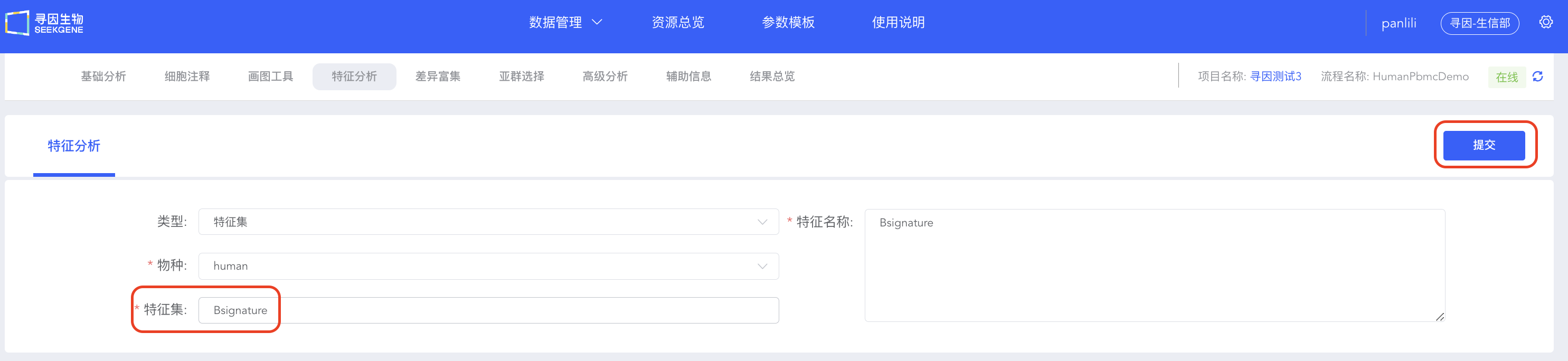Open 资源总览 in the top menu
The height and width of the screenshot is (361, 1568).
[x=677, y=23]
